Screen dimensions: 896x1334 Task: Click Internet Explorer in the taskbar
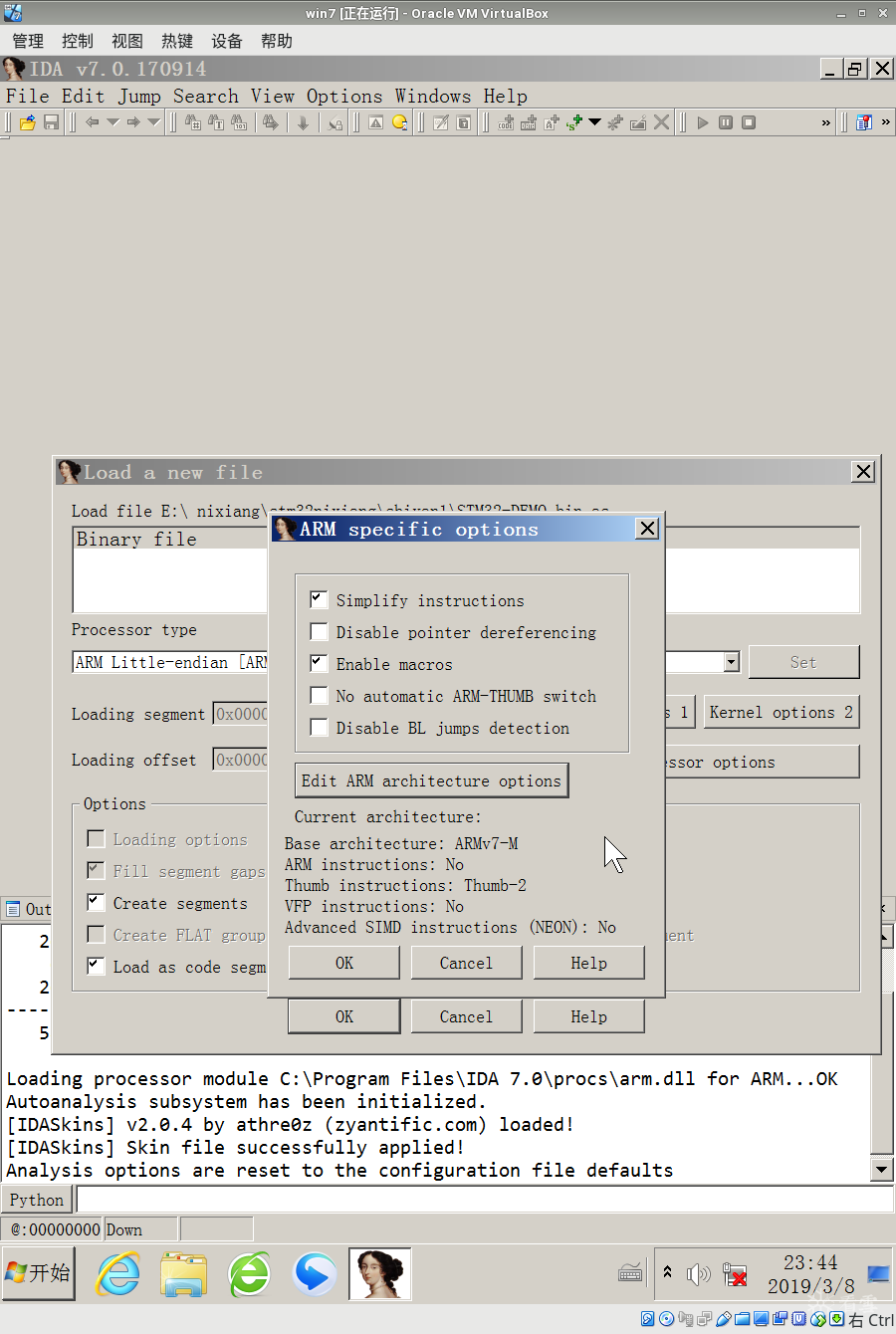[x=118, y=1274]
